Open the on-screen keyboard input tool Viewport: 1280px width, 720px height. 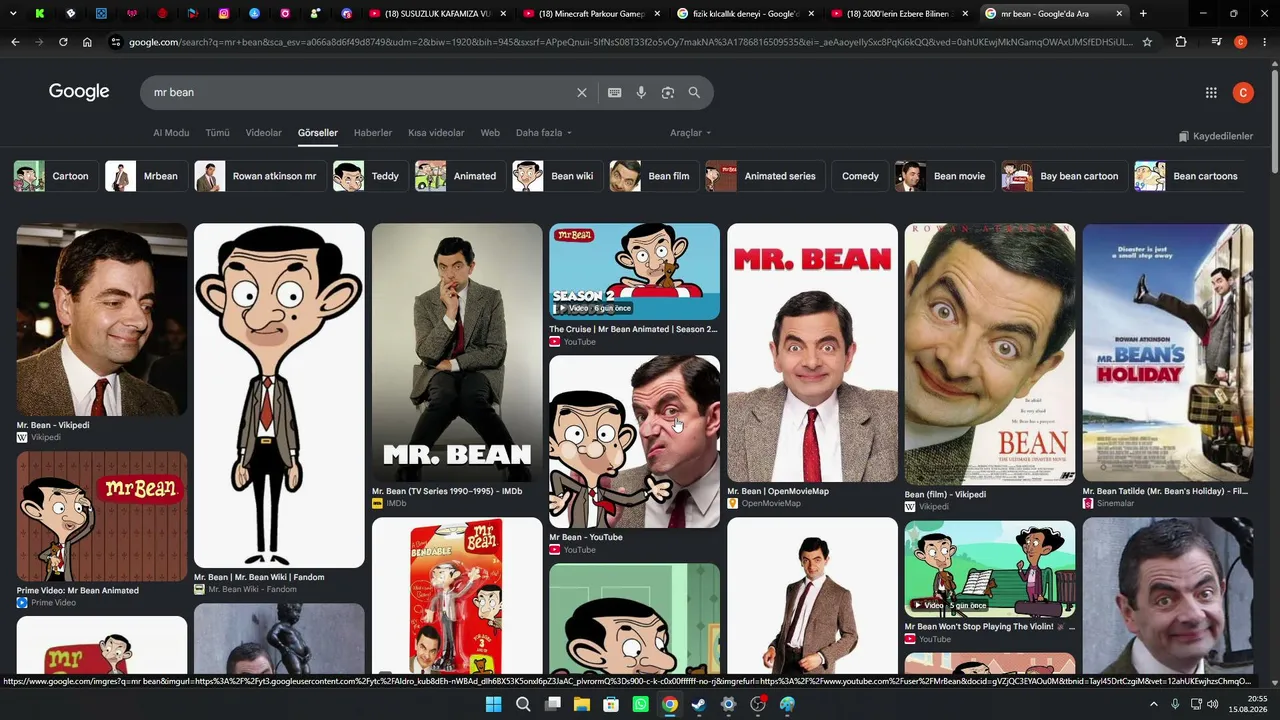(x=615, y=92)
